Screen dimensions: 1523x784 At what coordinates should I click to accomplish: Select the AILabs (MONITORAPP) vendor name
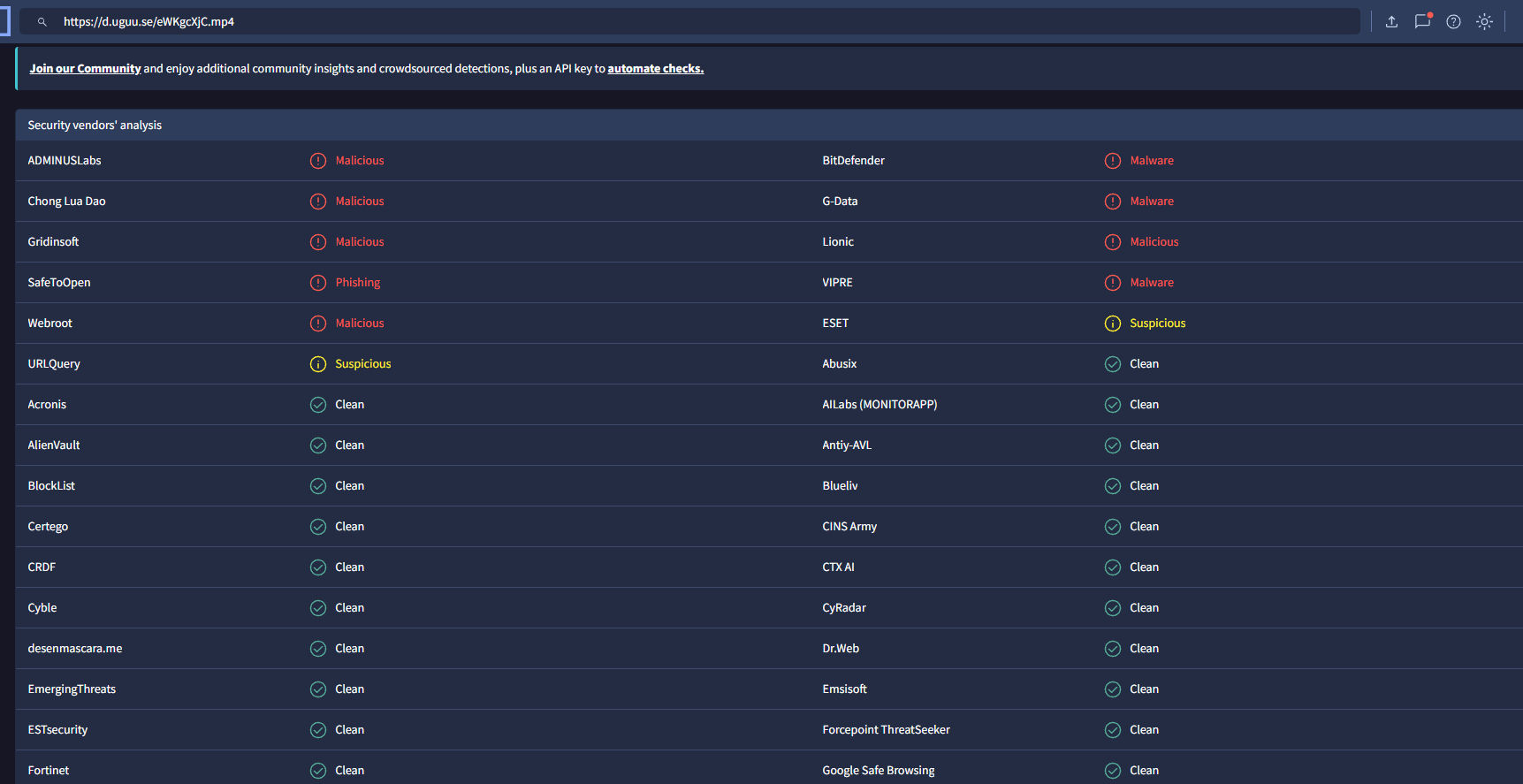880,405
